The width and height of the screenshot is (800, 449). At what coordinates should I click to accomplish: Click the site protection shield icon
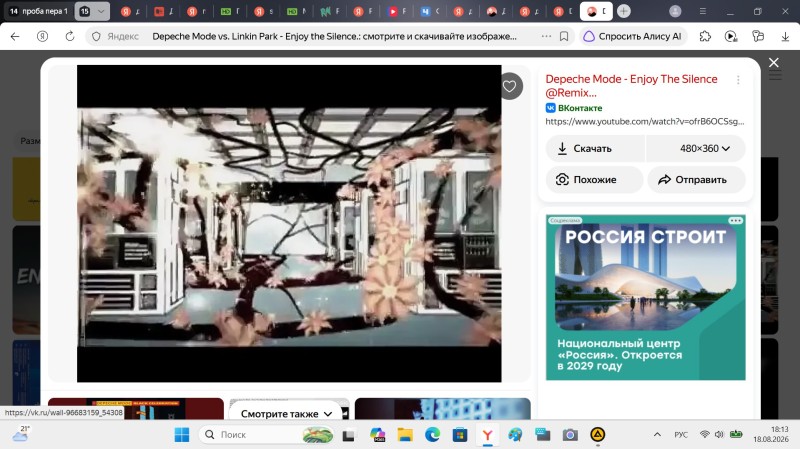tap(96, 36)
